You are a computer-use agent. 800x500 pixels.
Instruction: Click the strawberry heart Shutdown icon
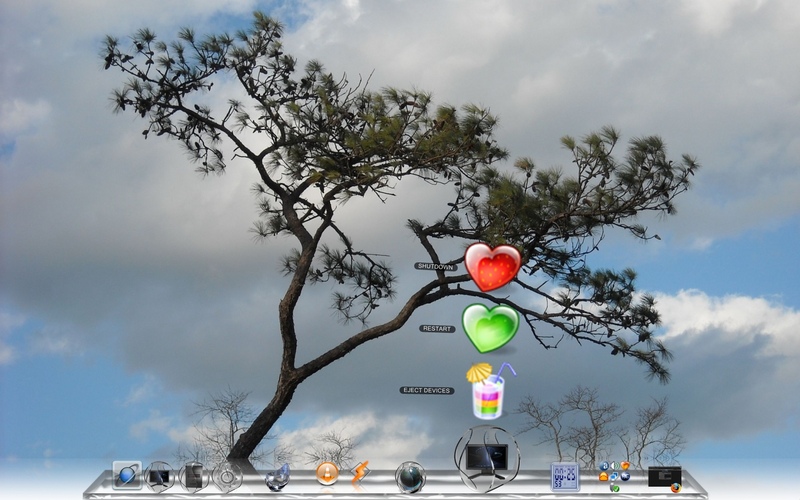point(492,267)
